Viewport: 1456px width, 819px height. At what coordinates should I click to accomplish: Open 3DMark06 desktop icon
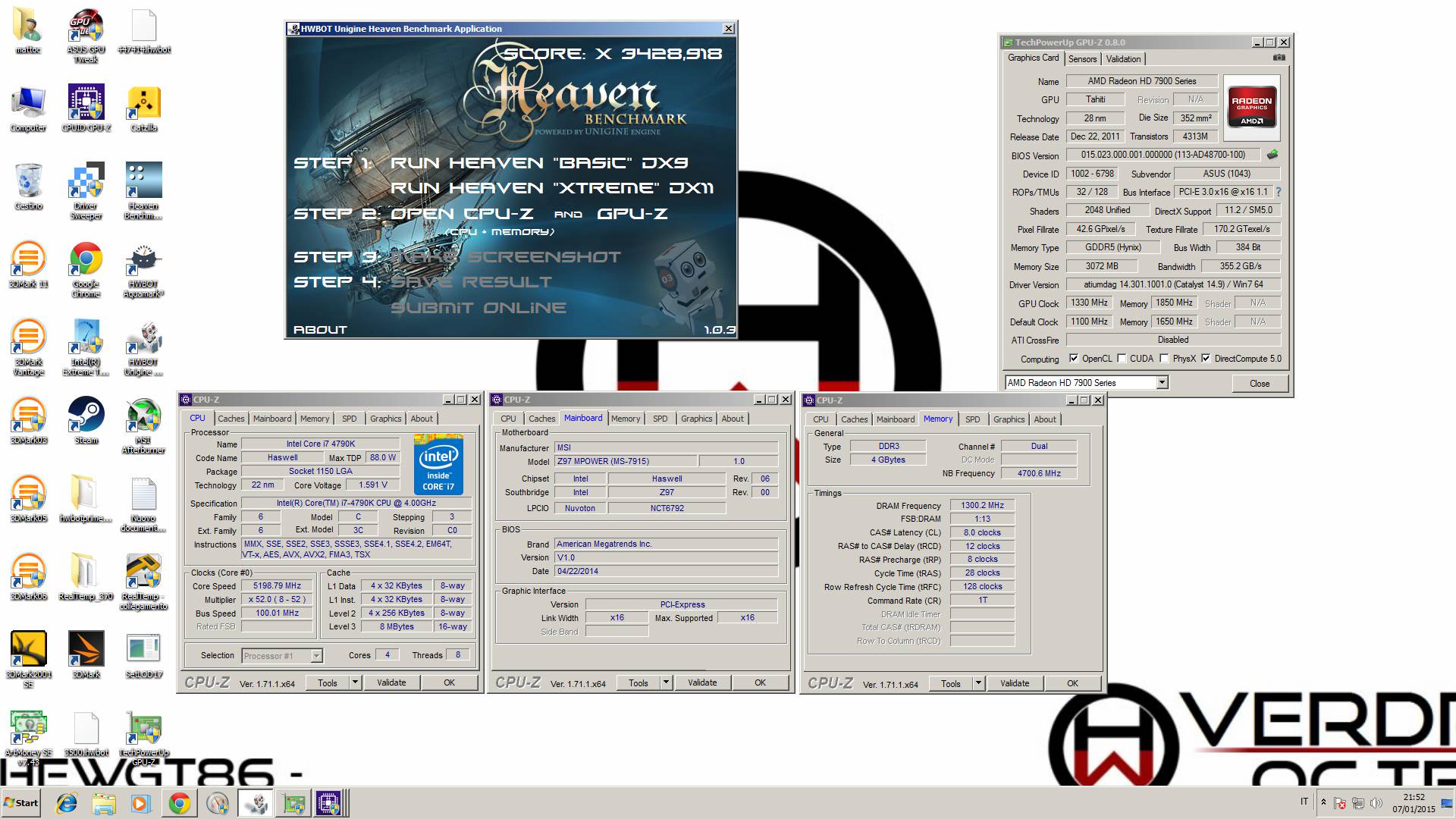tap(28, 577)
